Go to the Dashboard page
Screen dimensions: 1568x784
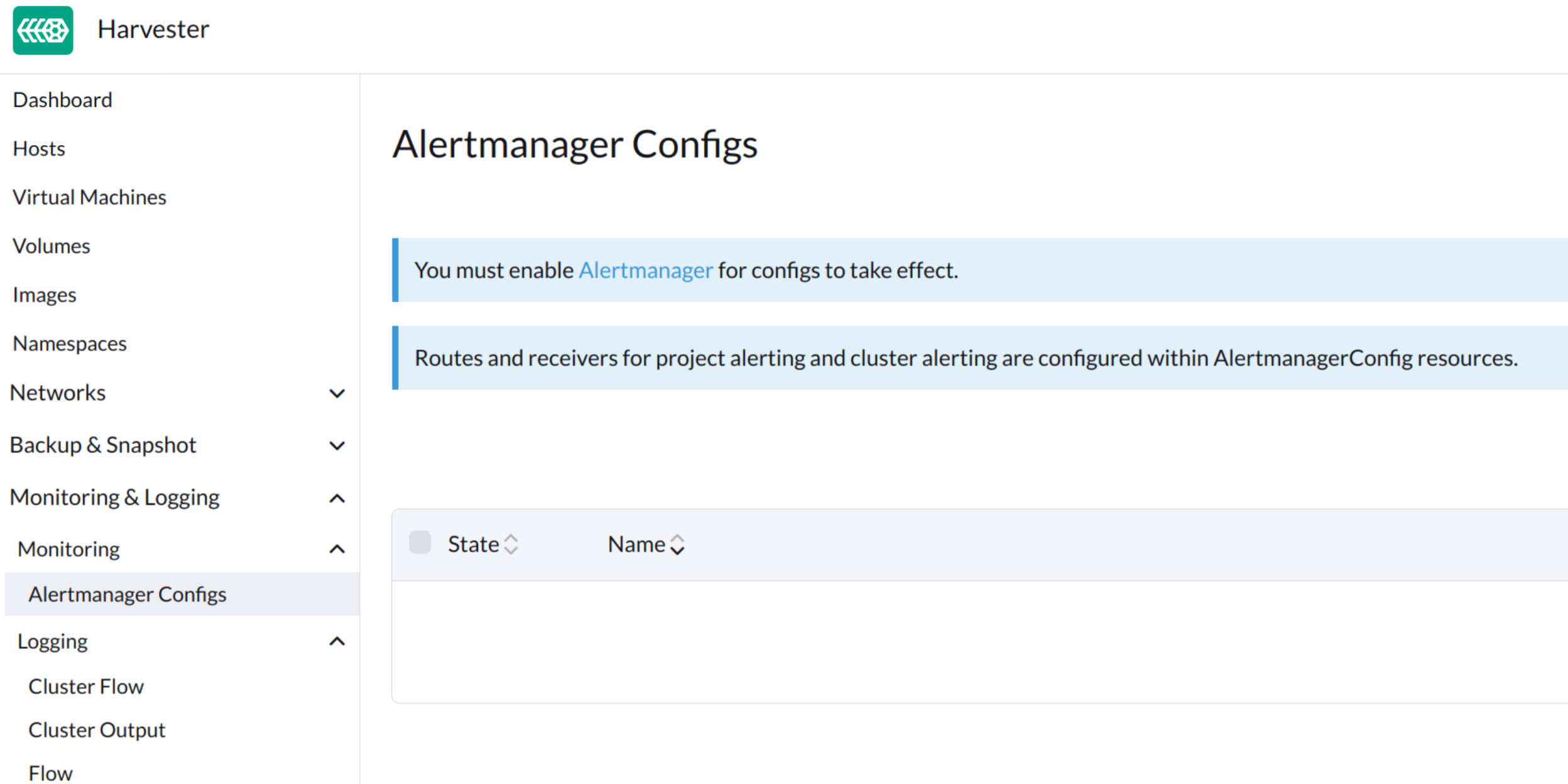click(62, 100)
